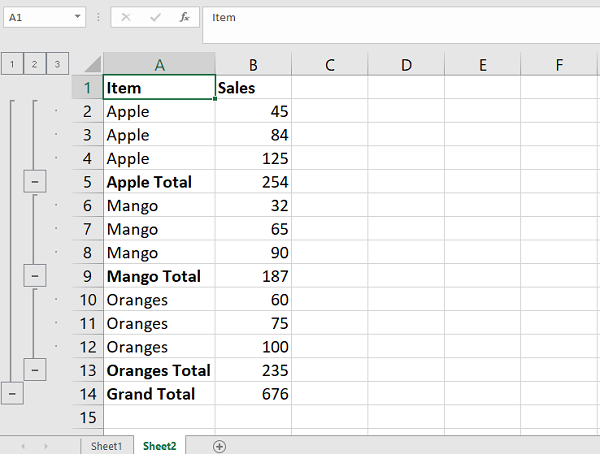Screen dimensions: 600x454
Task: Show outline level 3 details
Action: point(58,64)
